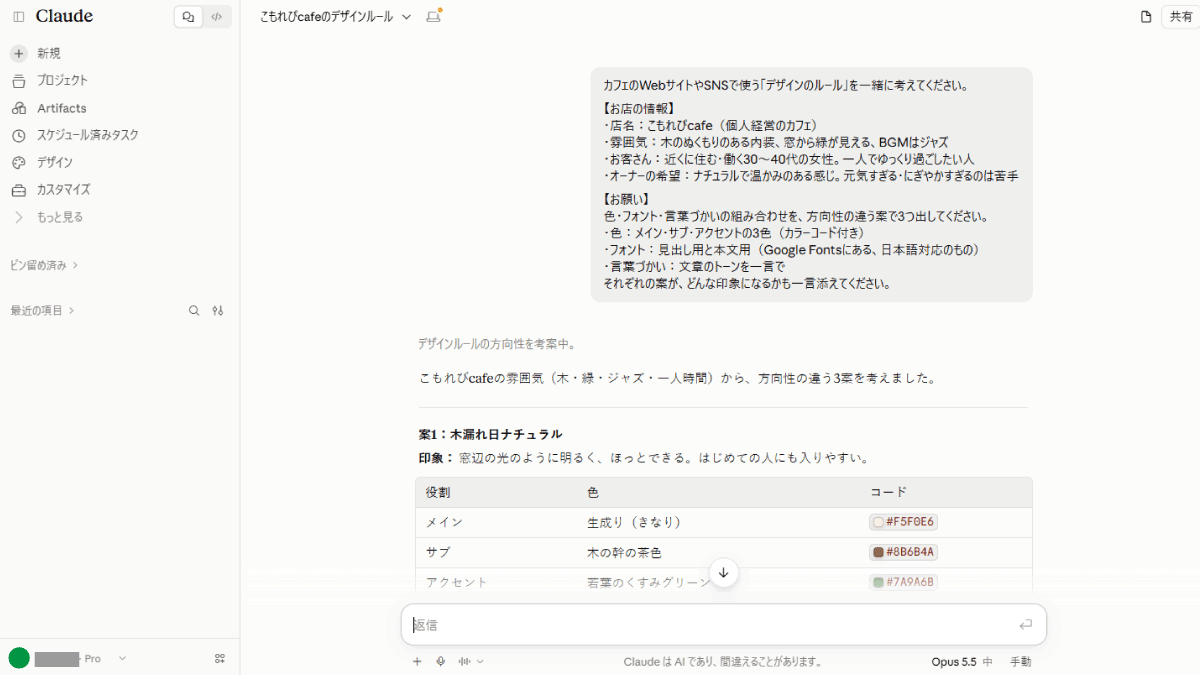Open the document icon near 共有
Viewport: 1200px width, 675px height.
[1146, 17]
